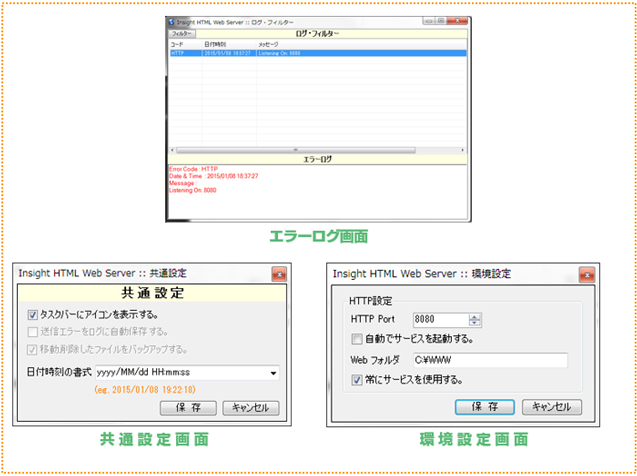Toggle タスクバーにアイコンを表示する checkbox
This screenshot has width=637, height=476.
[x=33, y=314]
